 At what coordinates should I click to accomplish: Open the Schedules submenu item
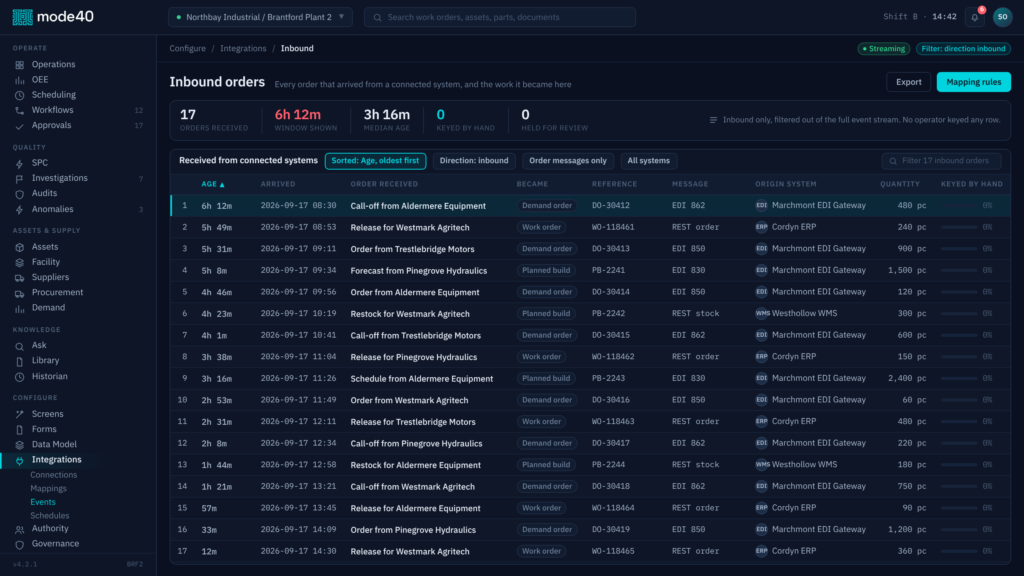pyautogui.click(x=50, y=516)
